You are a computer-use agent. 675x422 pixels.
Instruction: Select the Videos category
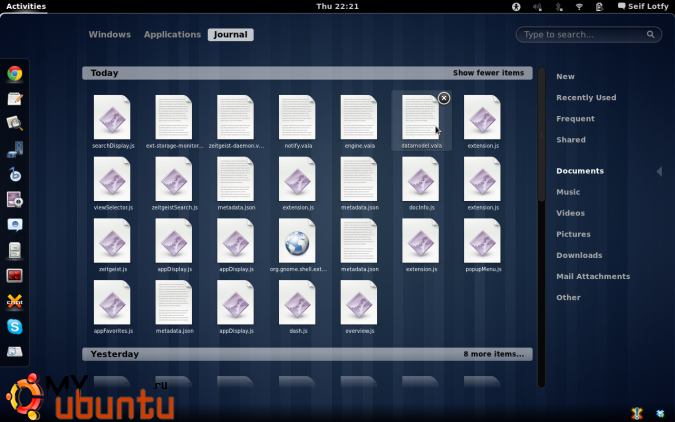[x=570, y=213]
